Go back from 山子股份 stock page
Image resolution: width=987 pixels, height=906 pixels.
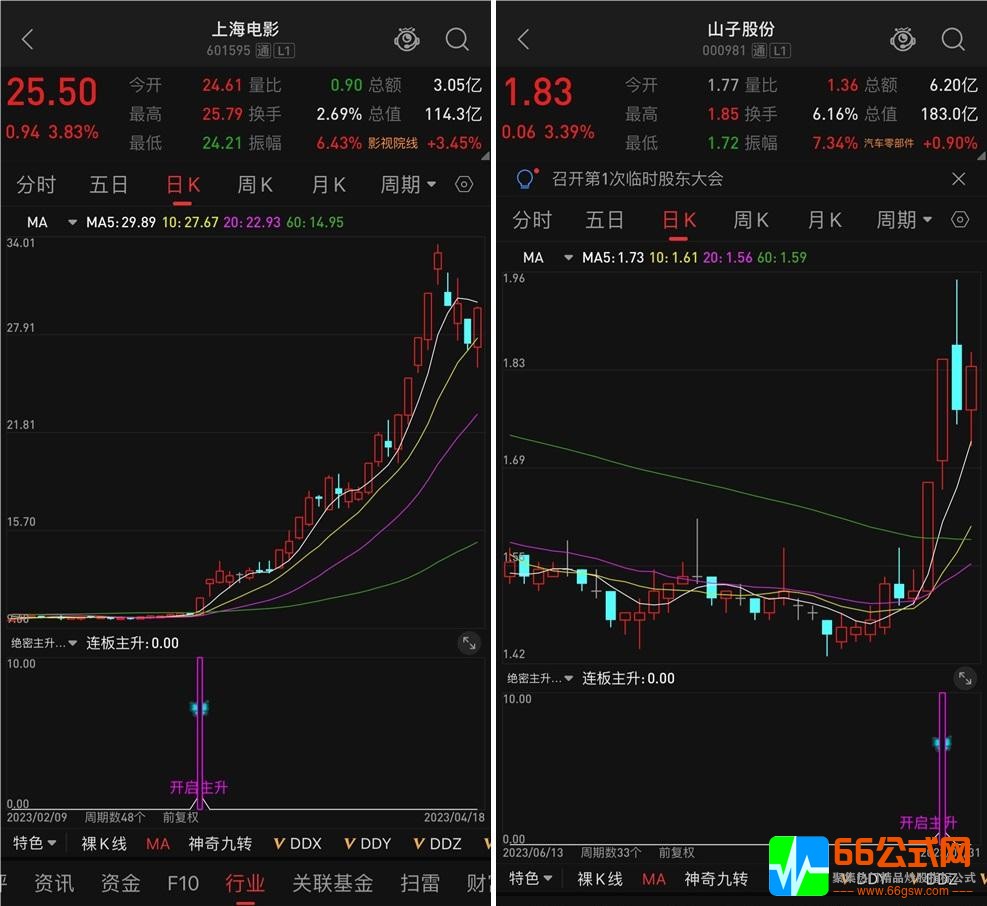(x=523, y=40)
